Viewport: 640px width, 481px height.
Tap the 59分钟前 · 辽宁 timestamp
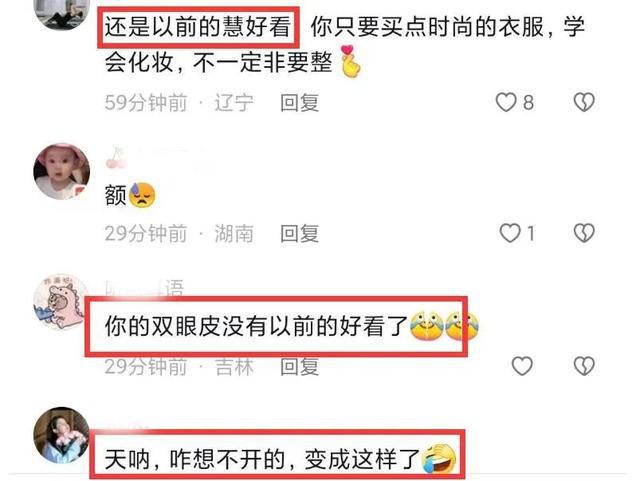pos(179,102)
